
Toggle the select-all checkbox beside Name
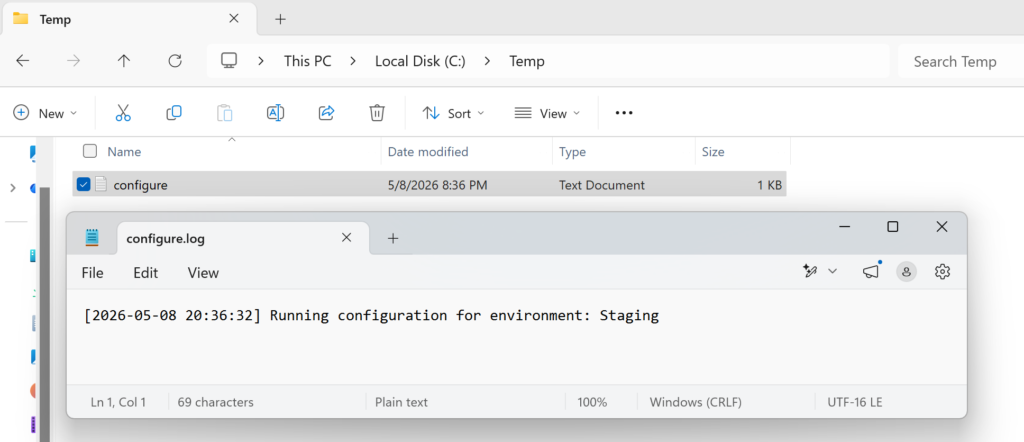90,151
